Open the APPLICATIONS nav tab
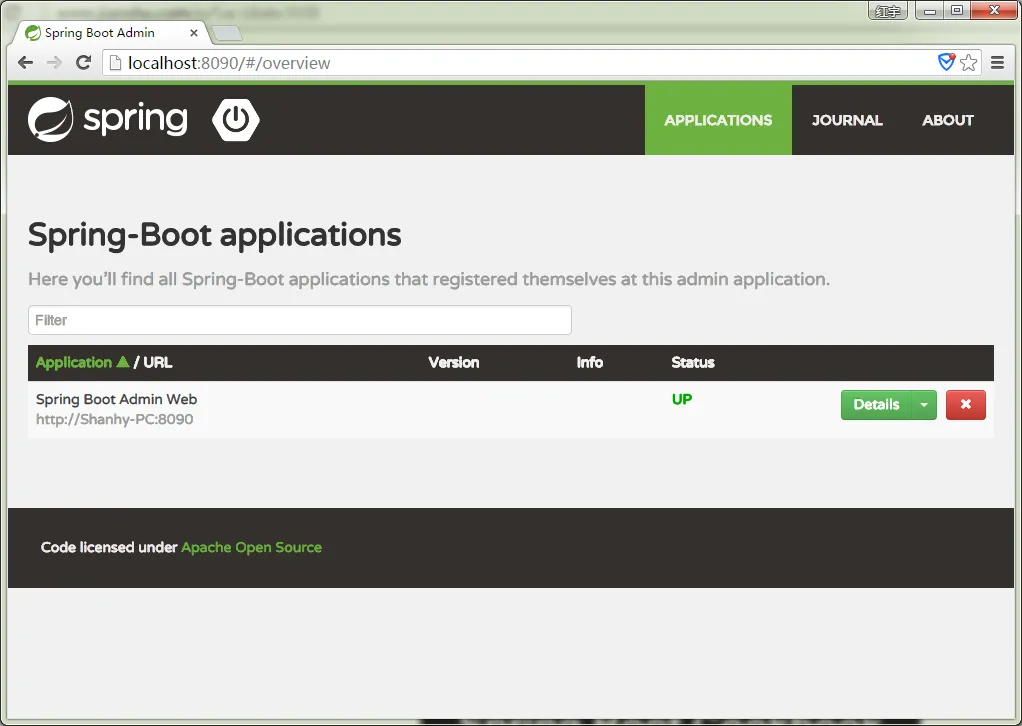The width and height of the screenshot is (1022, 726). pos(718,120)
